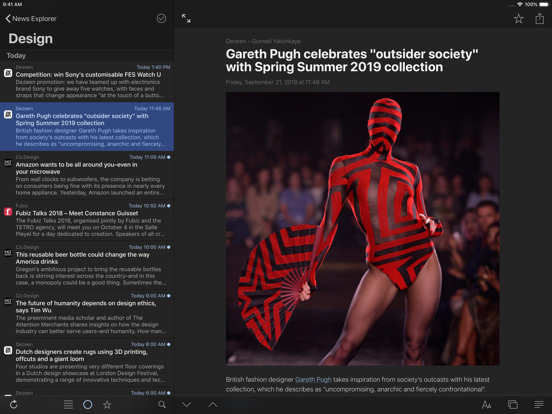The height and width of the screenshot is (414, 552).
Task: Open Amazon microwave article in list
Action: click(87, 175)
